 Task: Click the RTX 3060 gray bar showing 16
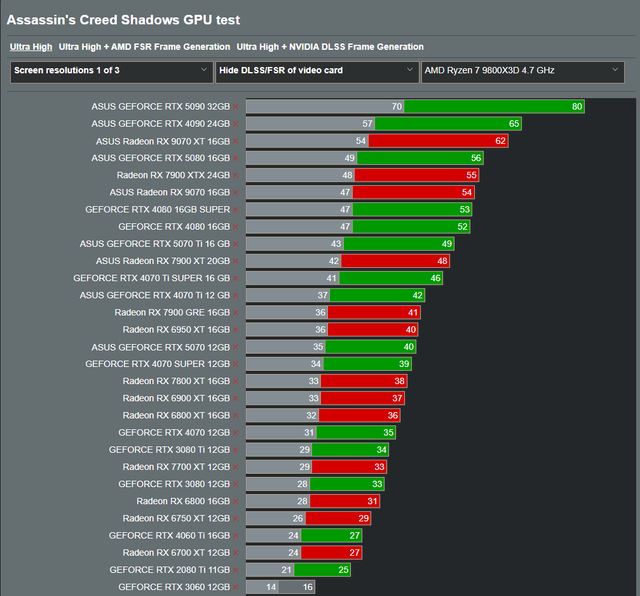[x=297, y=587]
